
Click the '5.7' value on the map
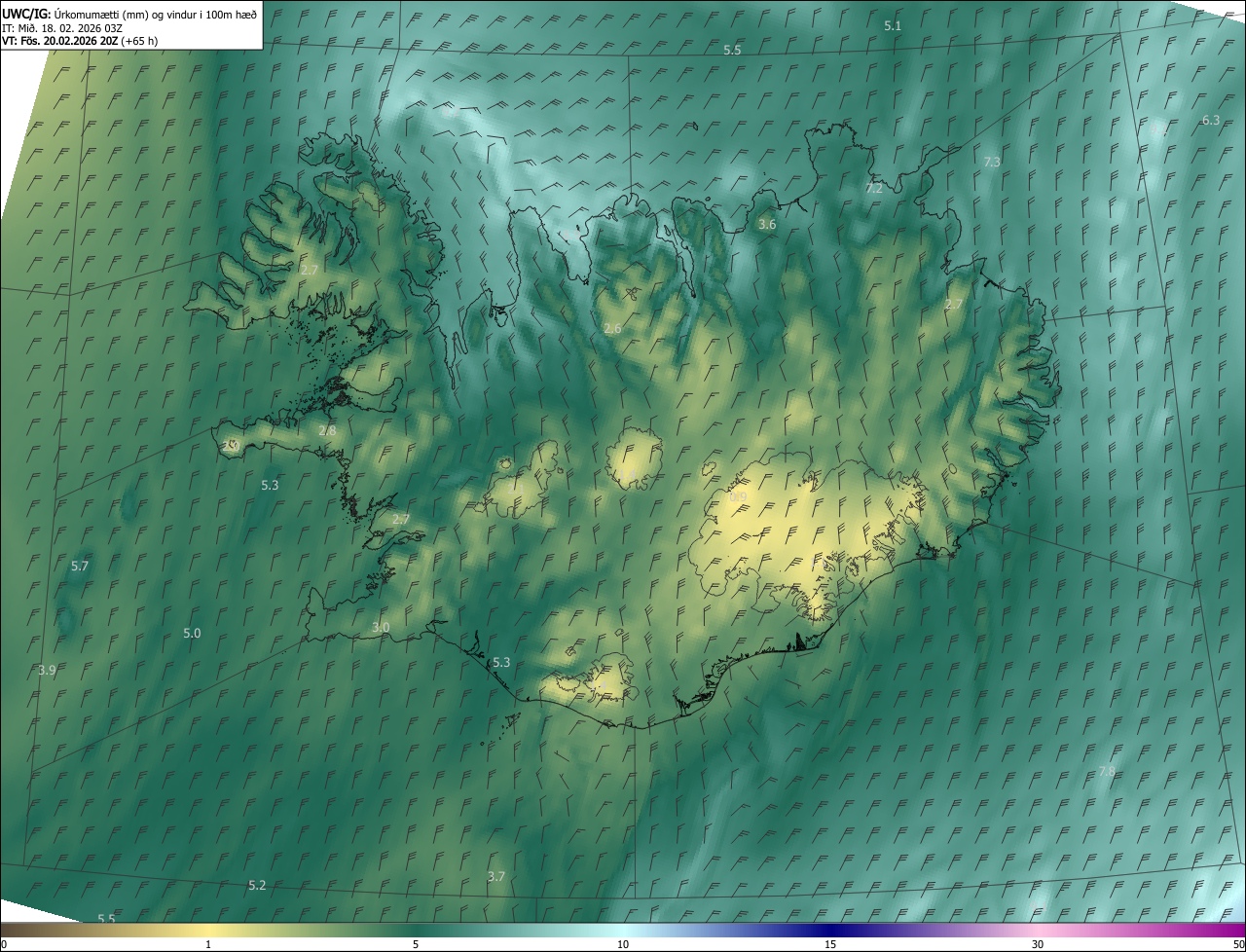pyautogui.click(x=80, y=566)
